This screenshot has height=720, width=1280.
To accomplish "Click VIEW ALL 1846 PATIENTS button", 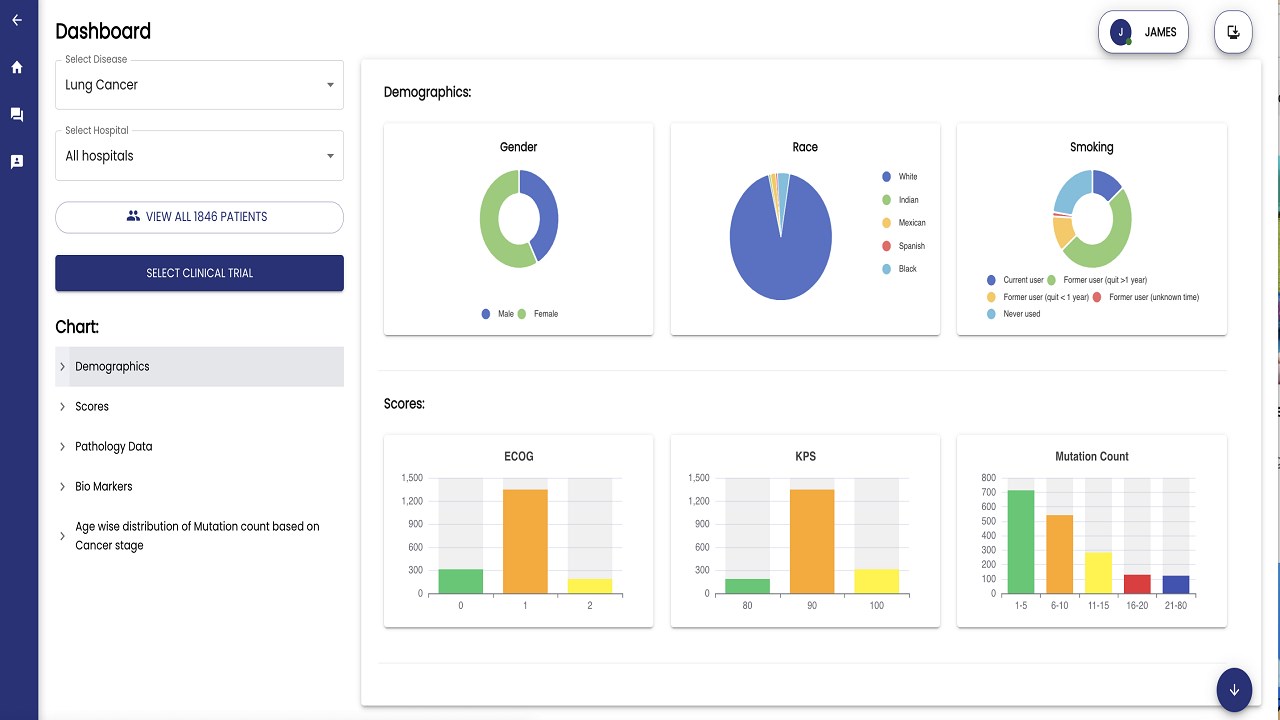I will pyautogui.click(x=199, y=217).
